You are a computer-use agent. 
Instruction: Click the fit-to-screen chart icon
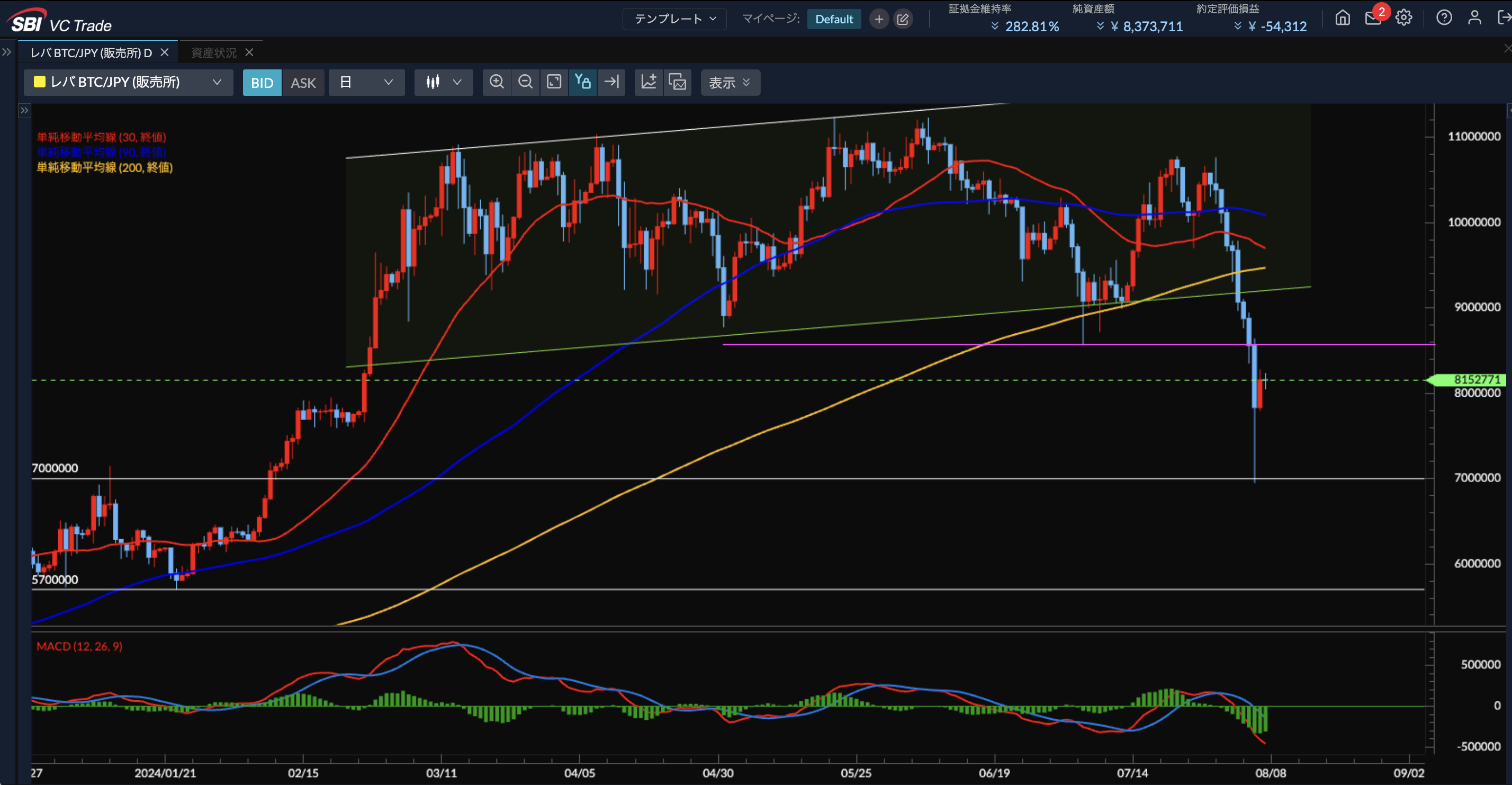tap(554, 82)
